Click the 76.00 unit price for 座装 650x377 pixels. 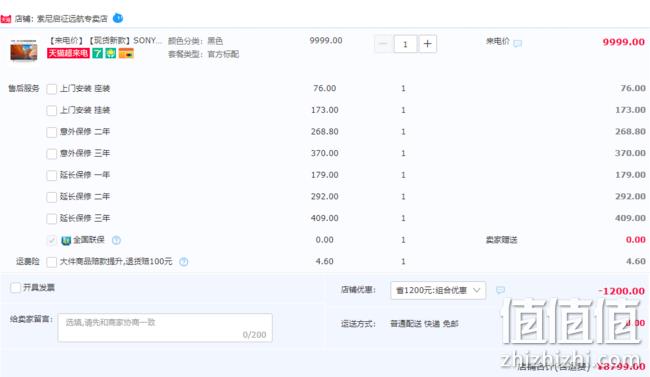coord(325,88)
